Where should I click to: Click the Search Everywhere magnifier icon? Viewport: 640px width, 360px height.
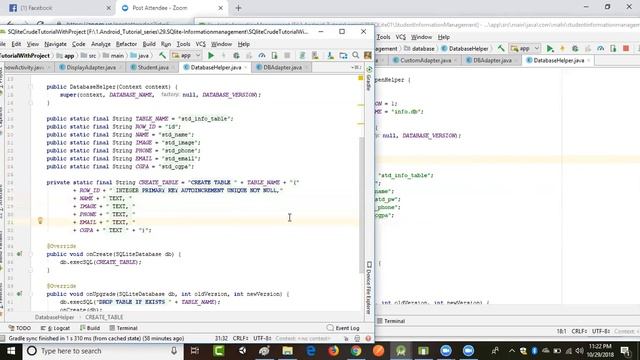[356, 56]
